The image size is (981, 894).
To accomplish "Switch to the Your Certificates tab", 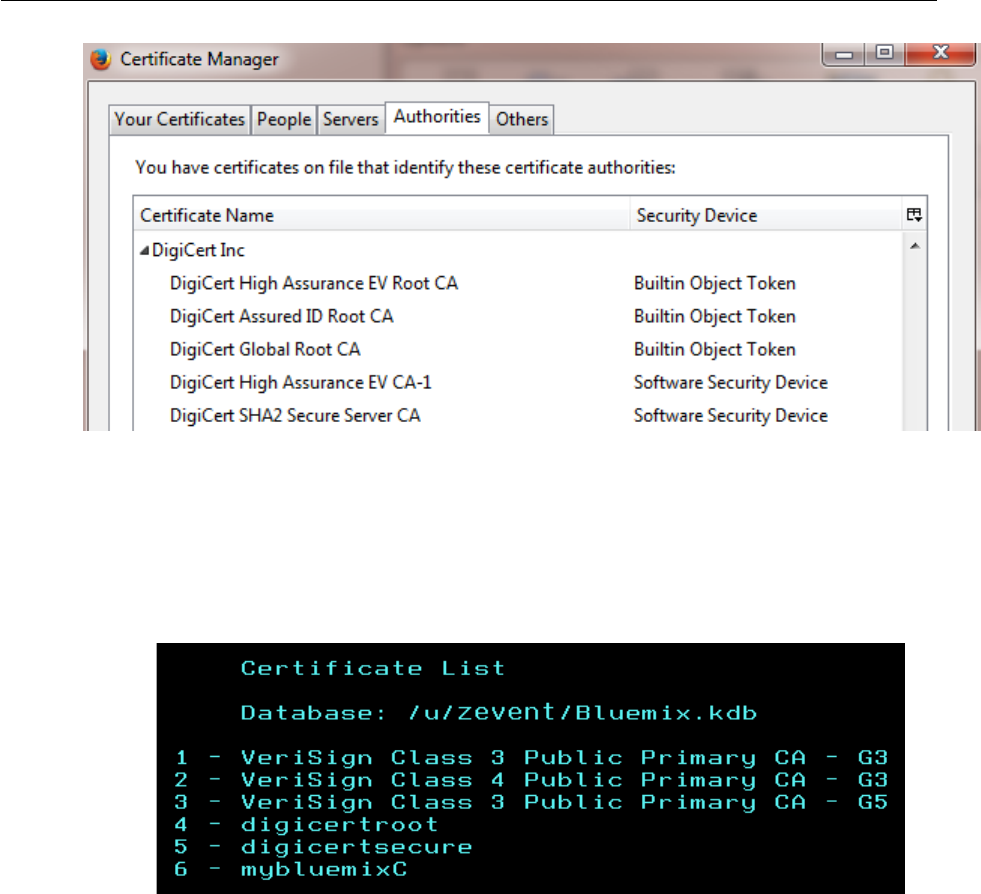I will coord(180,119).
